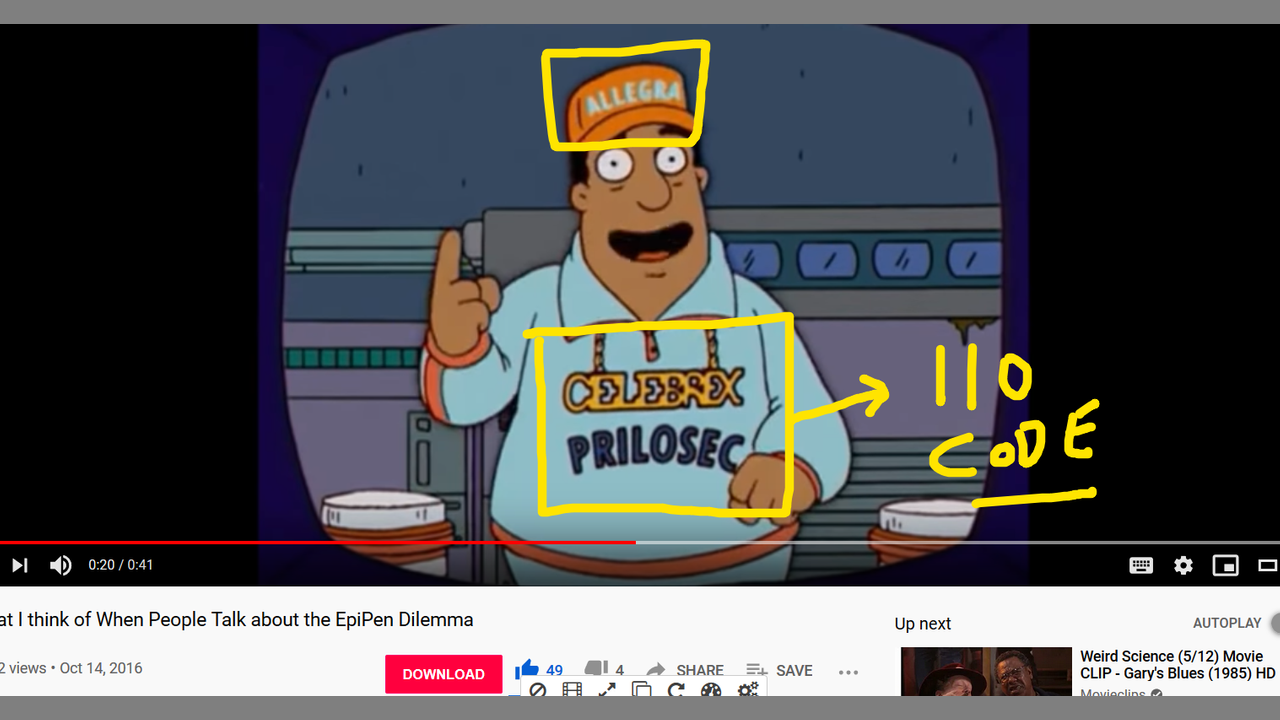1280x720 pixels.
Task: Click the refresh arrow icon in floating toolbar
Action: coord(676,690)
